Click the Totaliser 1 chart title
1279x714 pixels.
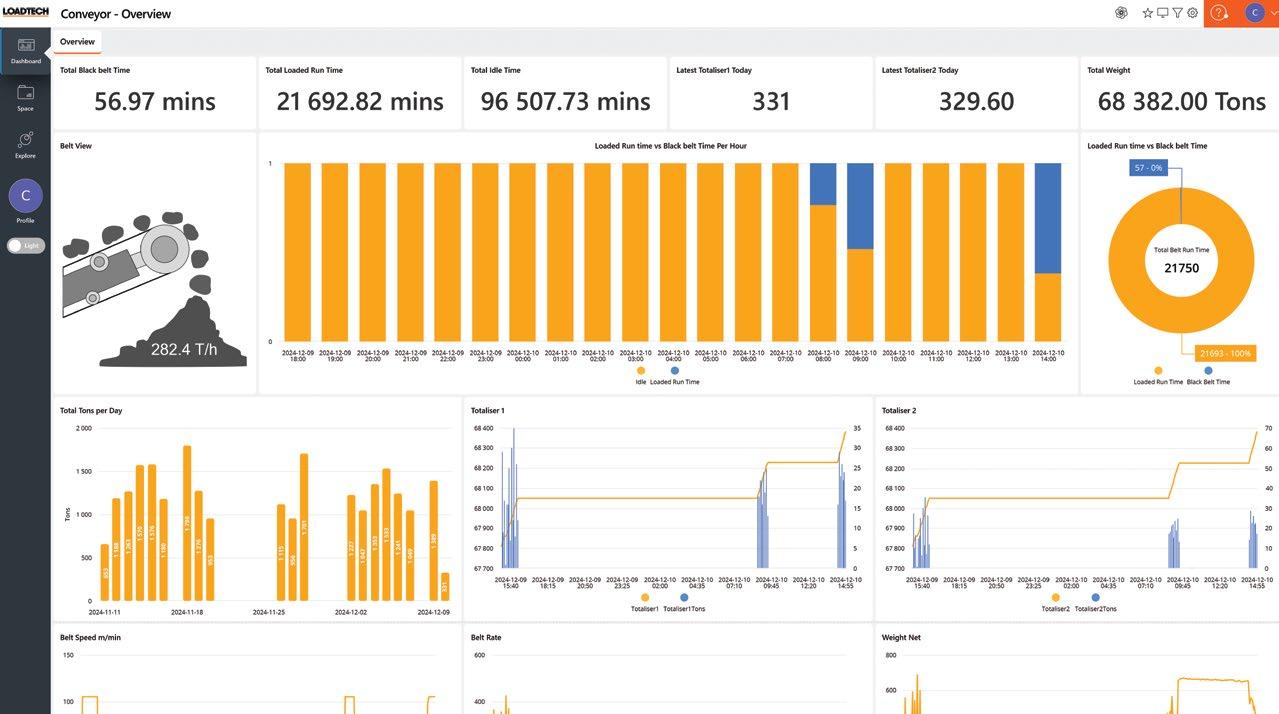click(488, 410)
